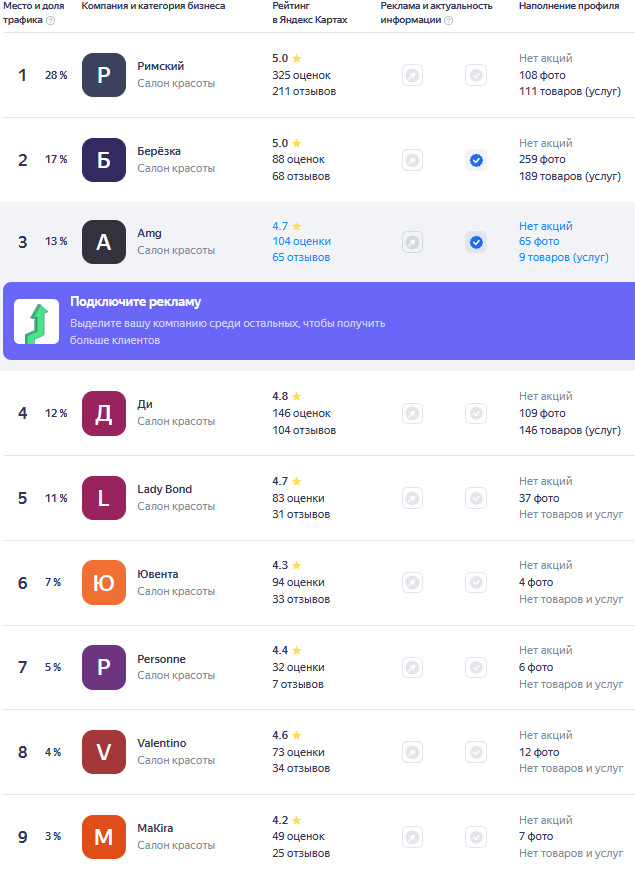Viewport: 635px width, 875px height.
Task: Click the Берёзка purple Б avatar
Action: point(104,160)
